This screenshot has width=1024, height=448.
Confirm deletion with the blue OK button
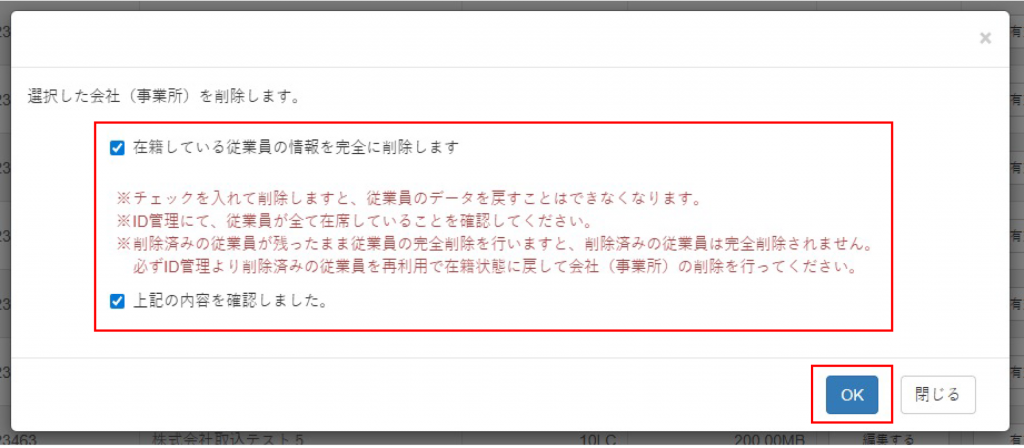[x=852, y=394]
